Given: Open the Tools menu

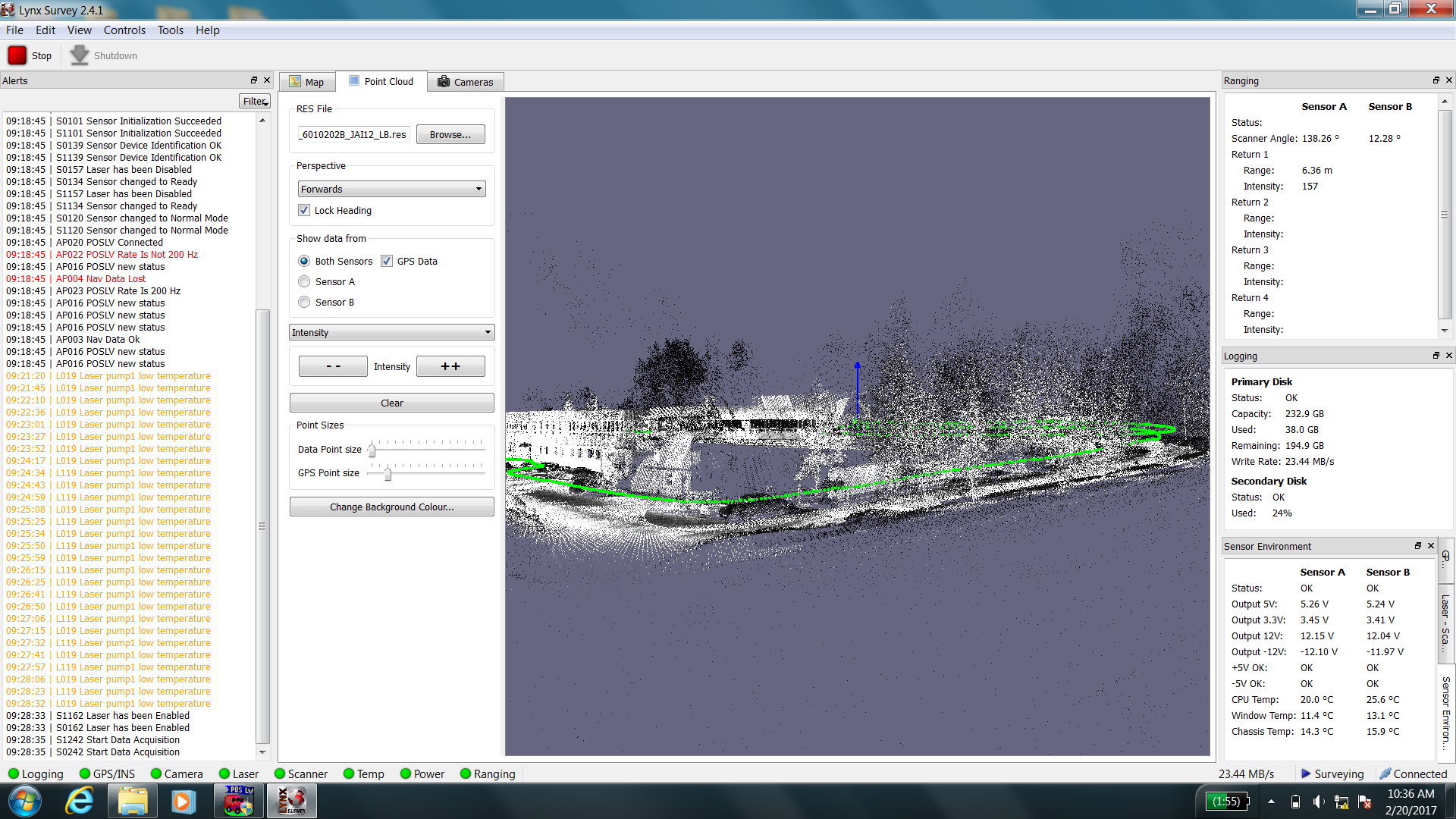Looking at the screenshot, I should click(170, 30).
